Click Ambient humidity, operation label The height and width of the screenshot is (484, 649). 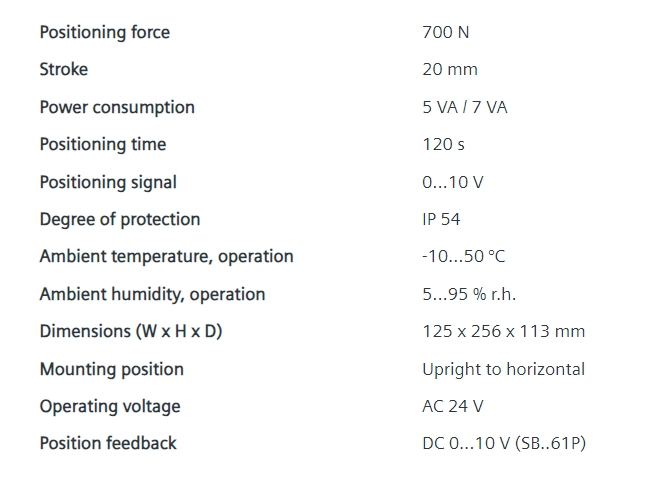153,294
